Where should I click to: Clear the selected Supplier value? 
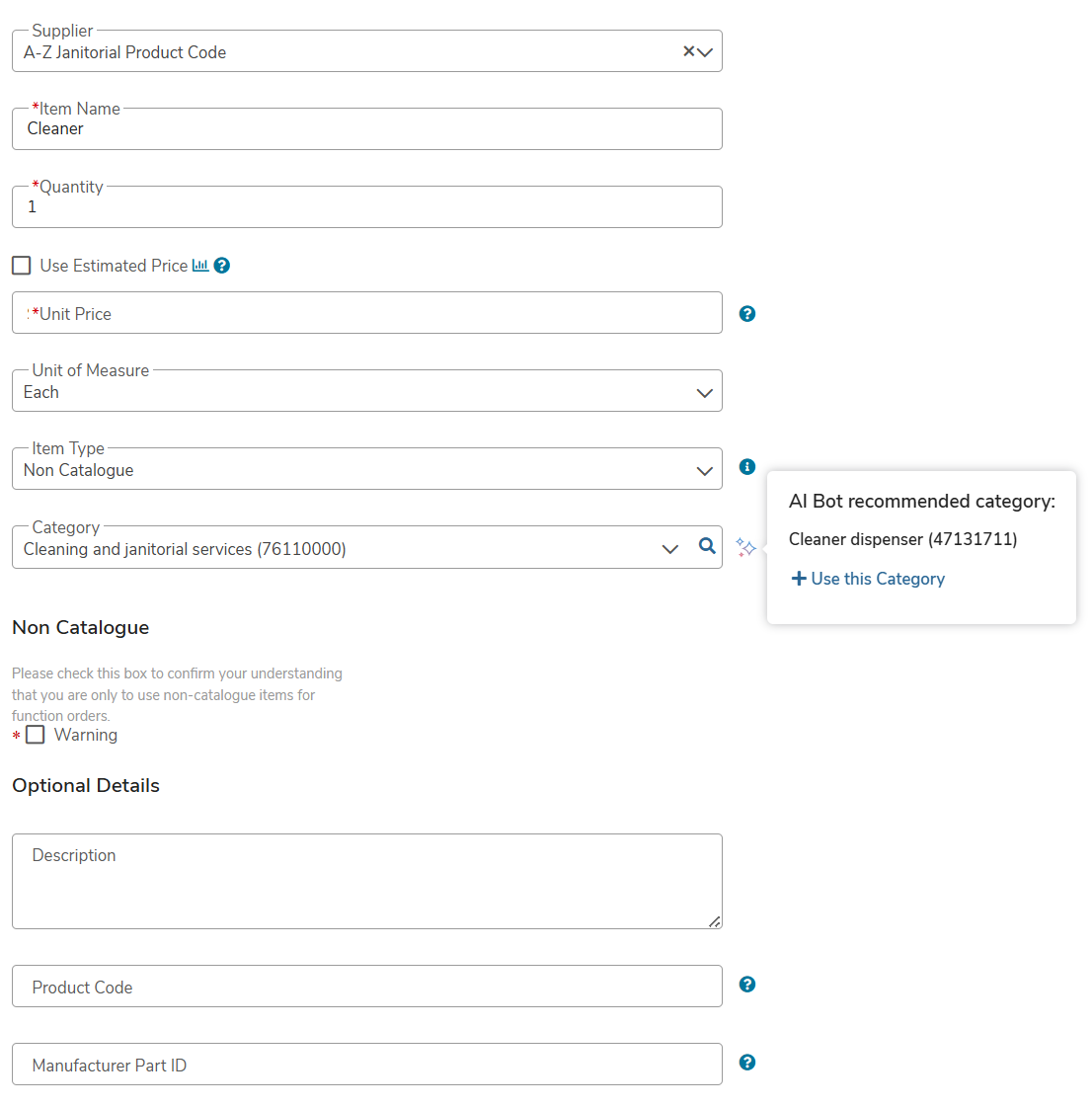(689, 51)
